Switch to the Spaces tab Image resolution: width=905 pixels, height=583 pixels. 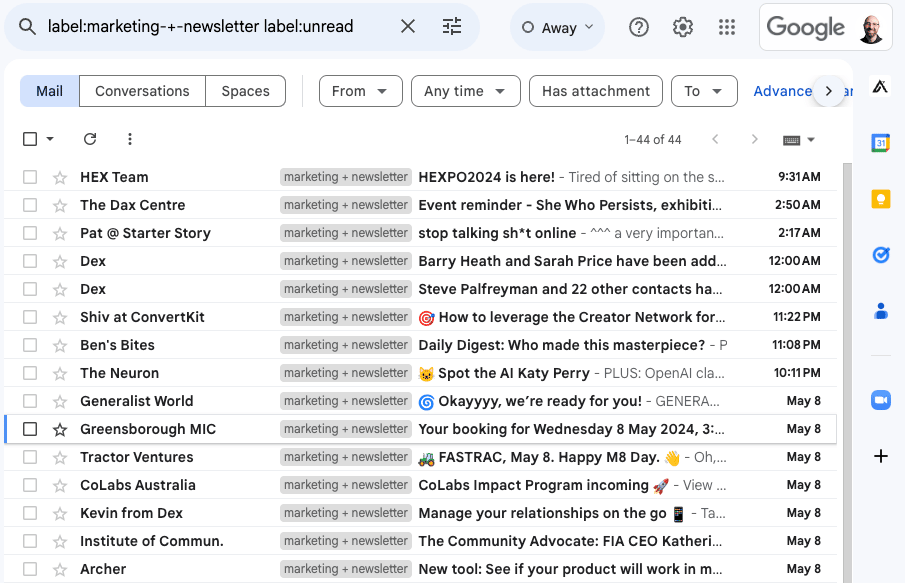[x=245, y=91]
